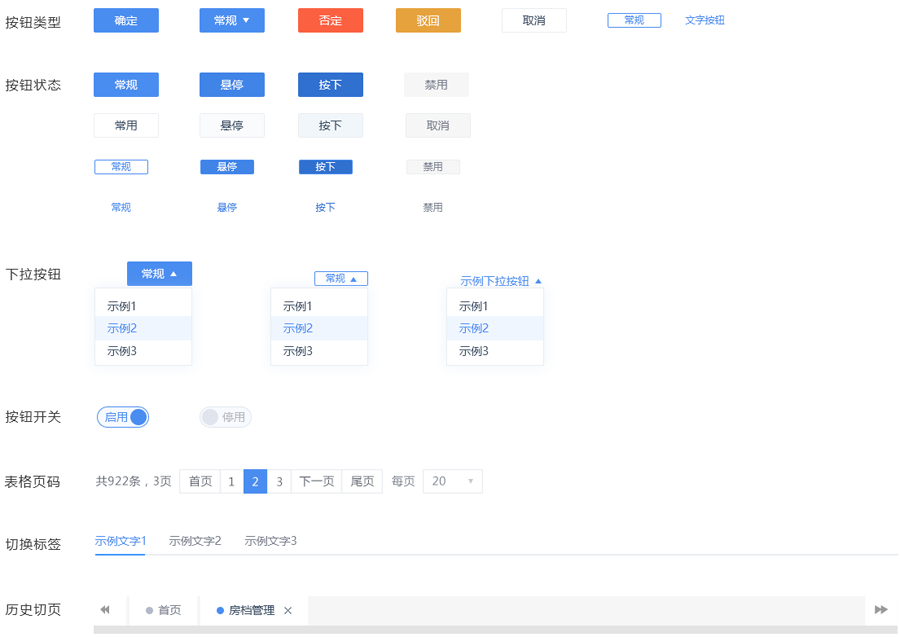Click the 确定 confirm button
The height and width of the screenshot is (637, 900).
125,20
